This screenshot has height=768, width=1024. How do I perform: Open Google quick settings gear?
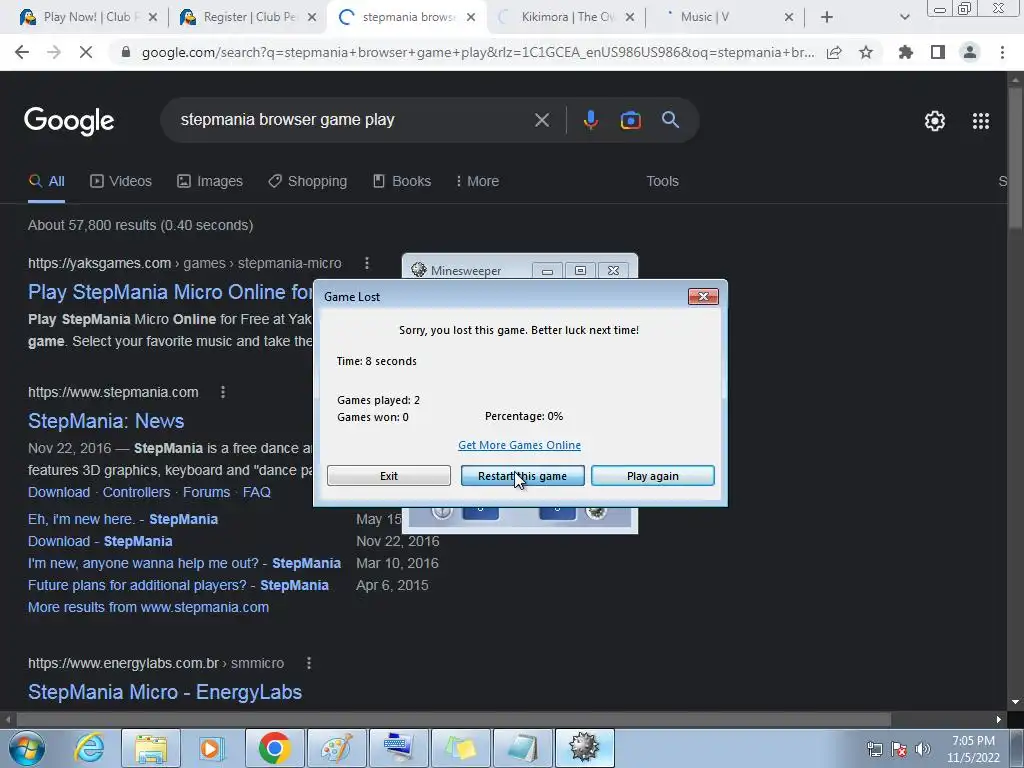(x=935, y=121)
